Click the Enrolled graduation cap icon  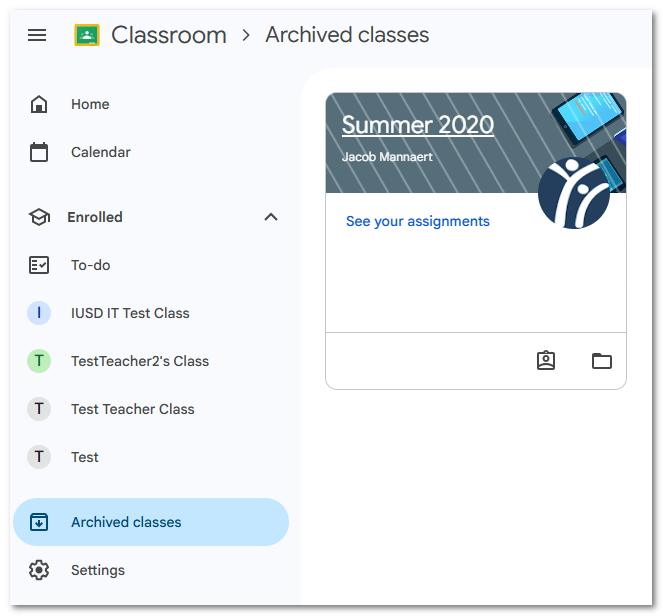pyautogui.click(x=39, y=217)
